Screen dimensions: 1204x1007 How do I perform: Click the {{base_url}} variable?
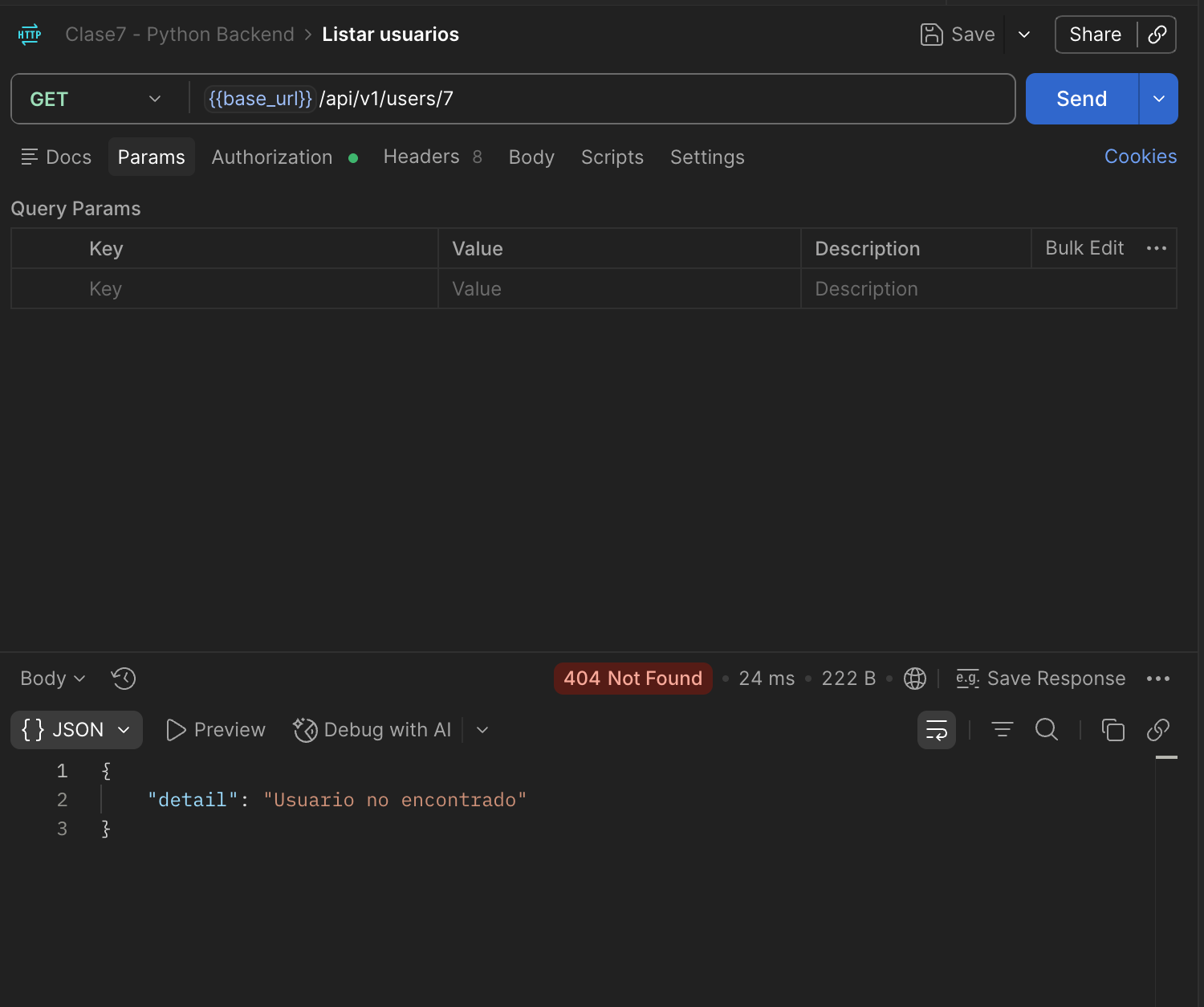(260, 99)
